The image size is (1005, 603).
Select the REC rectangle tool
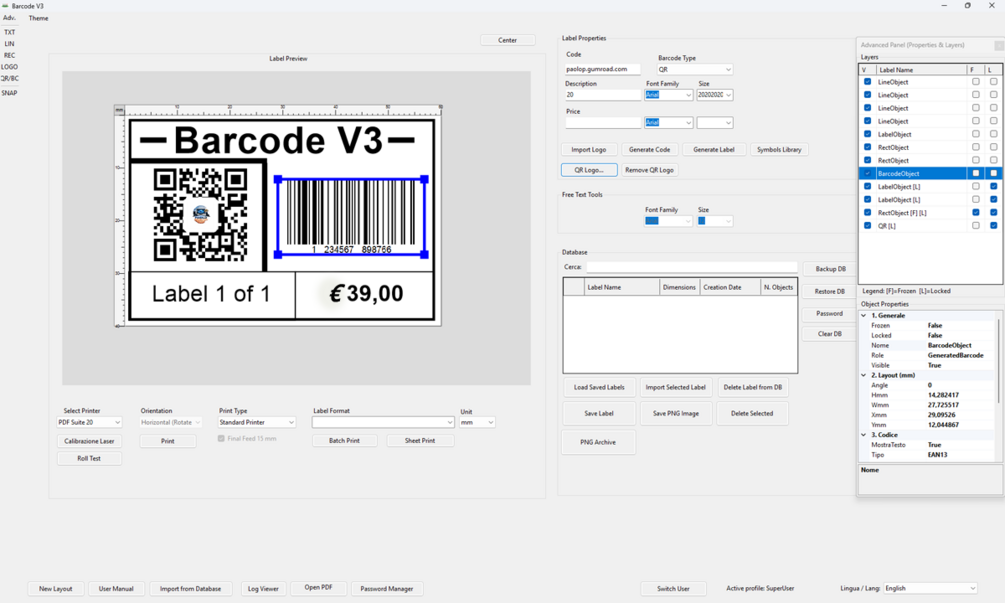(x=10, y=55)
